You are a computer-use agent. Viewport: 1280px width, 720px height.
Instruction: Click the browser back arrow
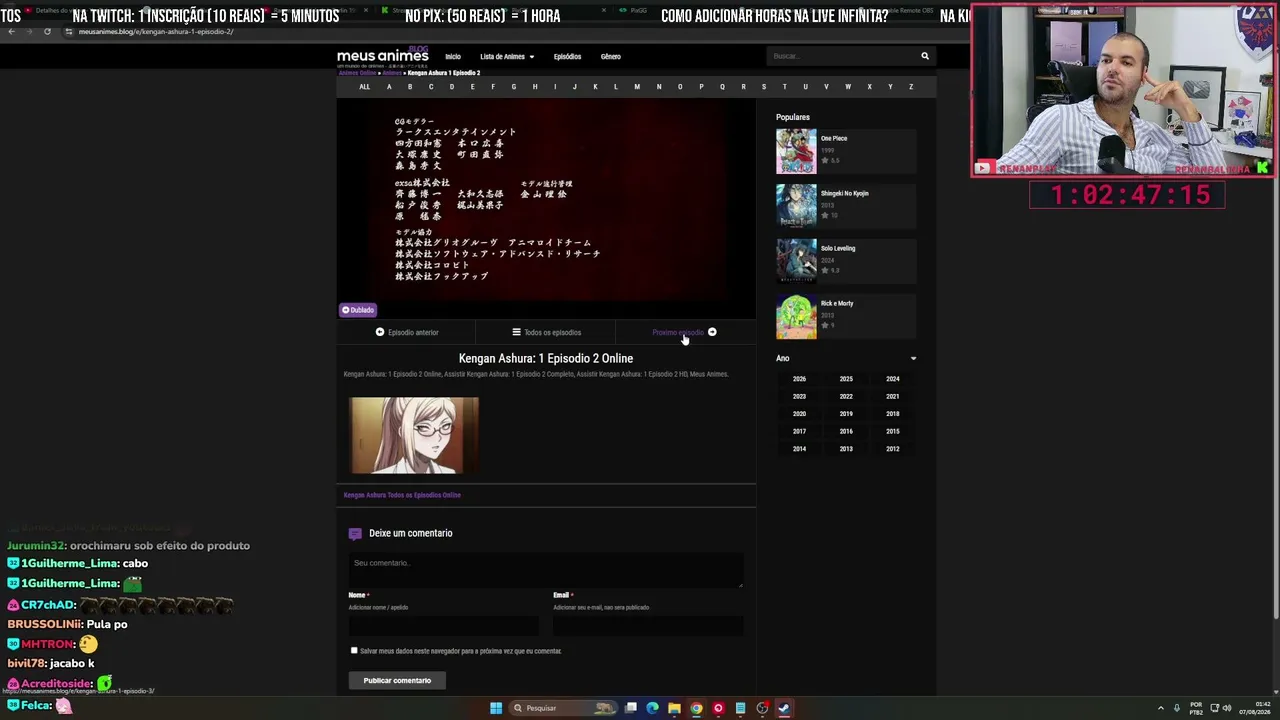[x=11, y=31]
